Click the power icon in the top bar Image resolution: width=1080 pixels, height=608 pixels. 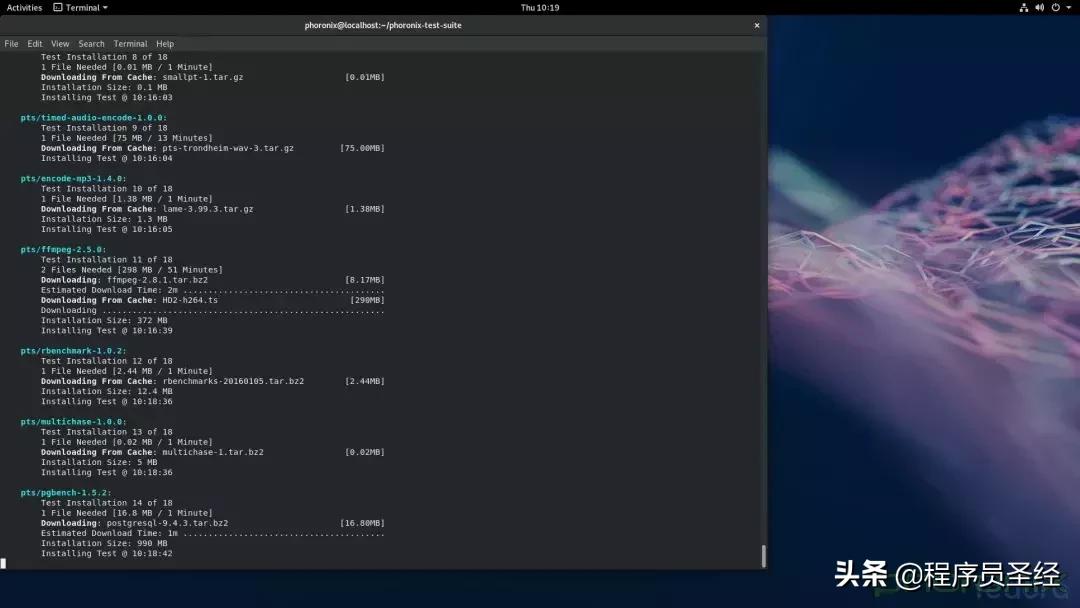pos(1056,7)
